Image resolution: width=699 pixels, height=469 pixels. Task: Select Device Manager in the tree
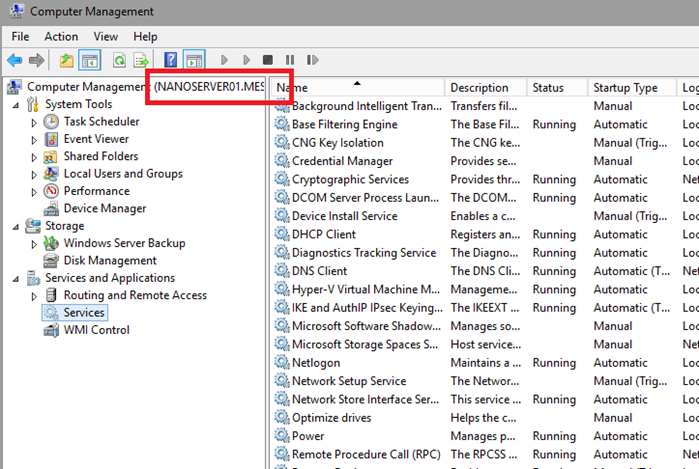105,208
